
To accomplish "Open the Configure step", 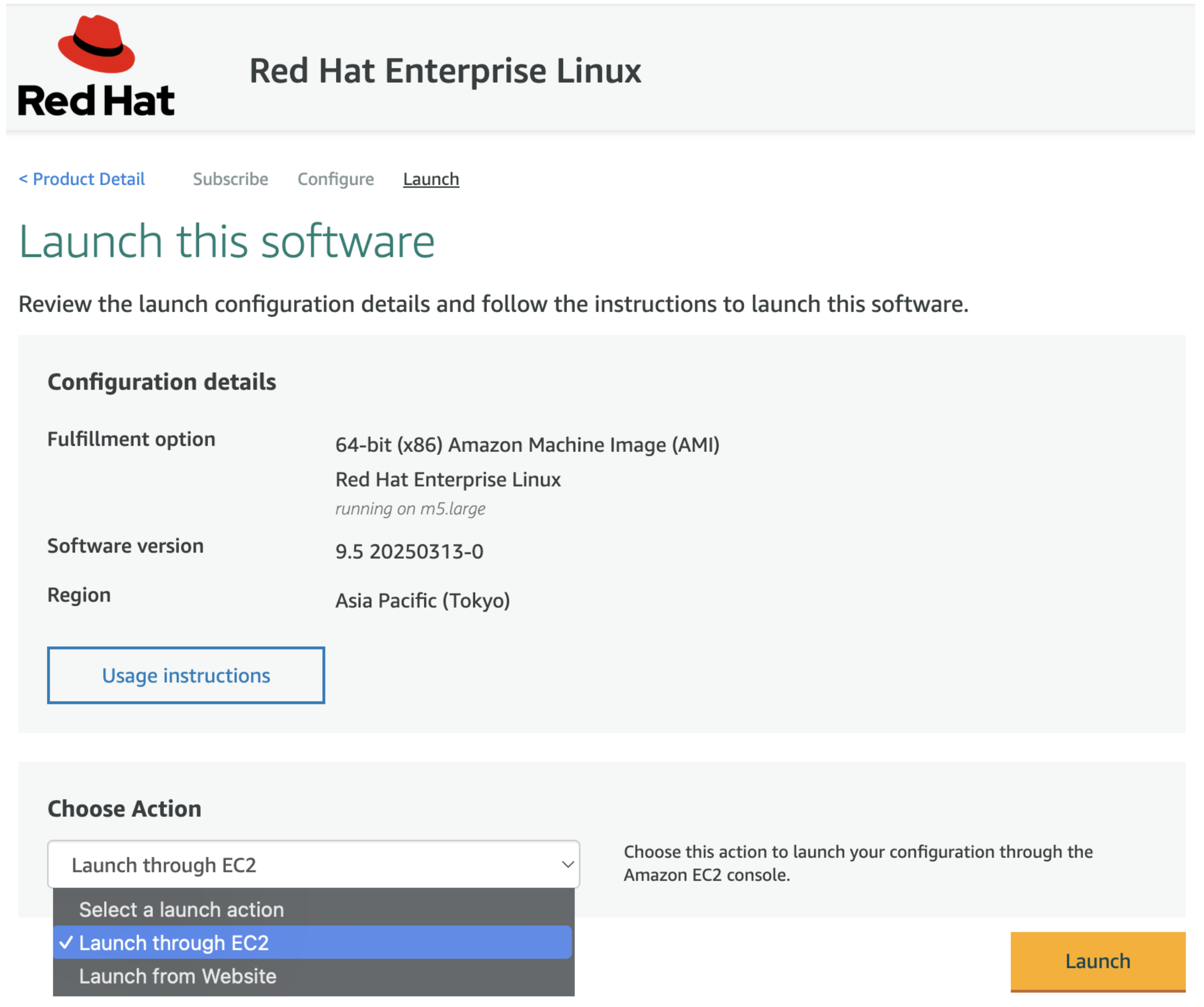I will 336,180.
